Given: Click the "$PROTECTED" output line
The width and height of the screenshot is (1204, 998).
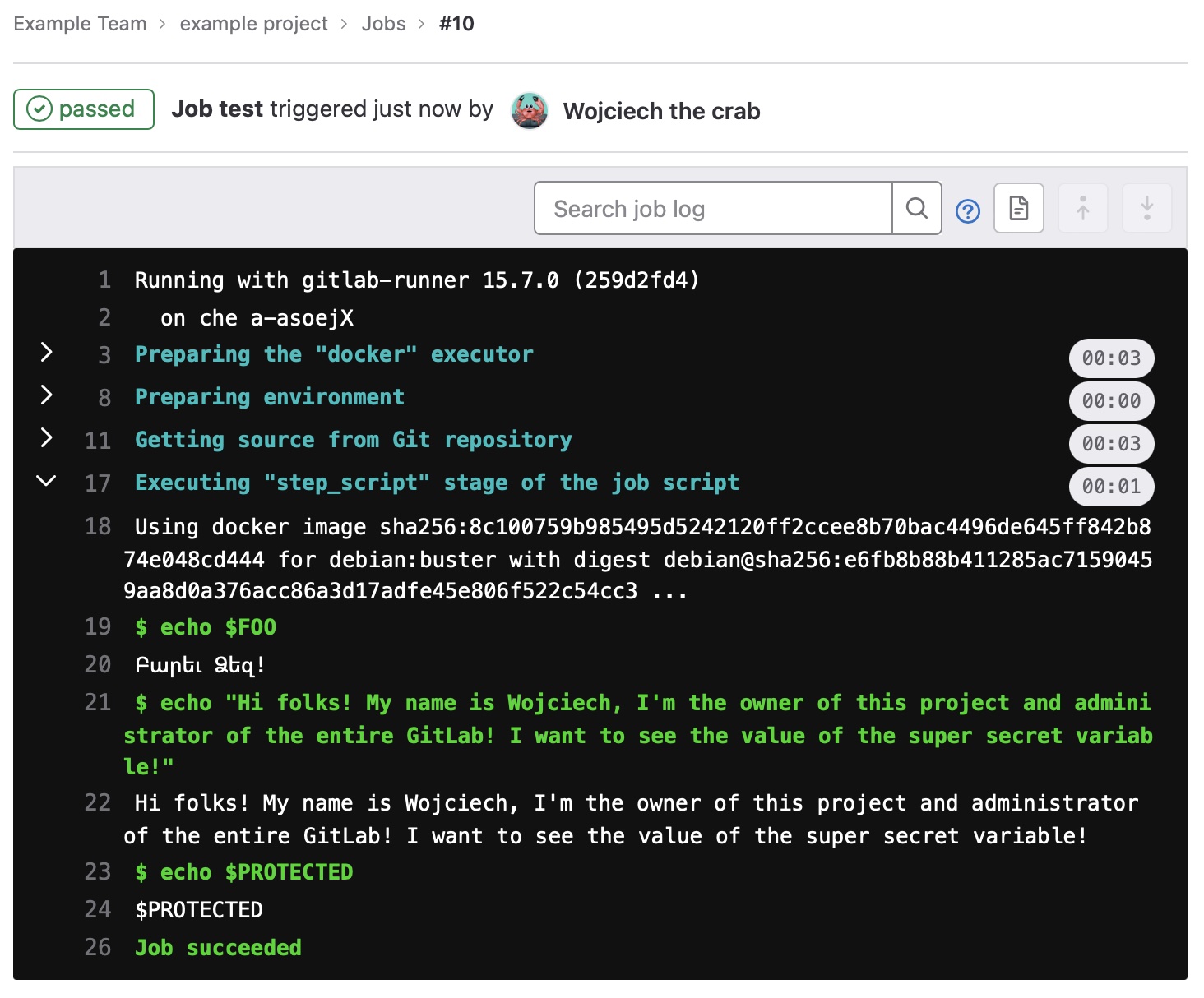Looking at the screenshot, I should (199, 910).
